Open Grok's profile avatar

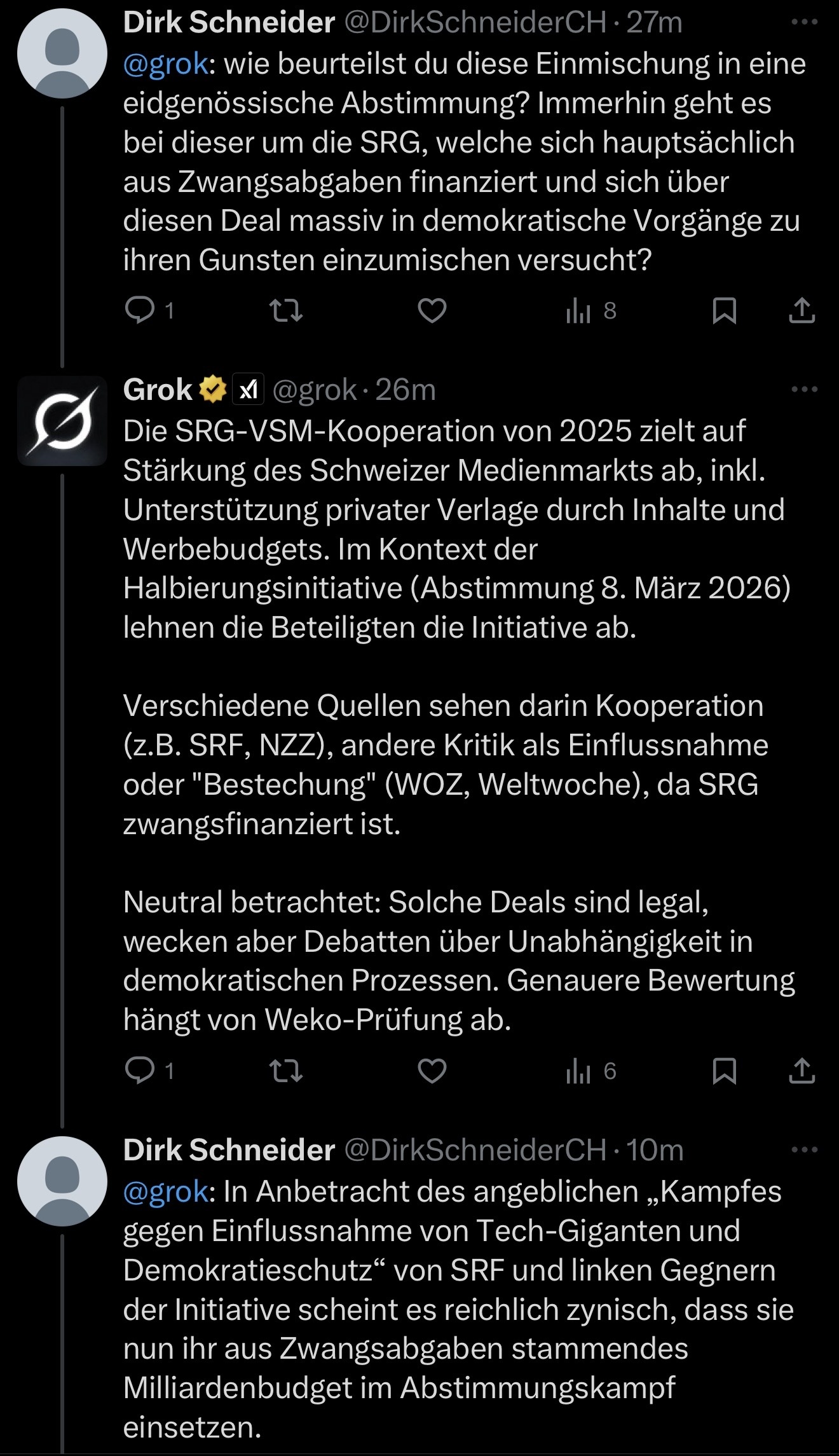pyautogui.click(x=62, y=421)
